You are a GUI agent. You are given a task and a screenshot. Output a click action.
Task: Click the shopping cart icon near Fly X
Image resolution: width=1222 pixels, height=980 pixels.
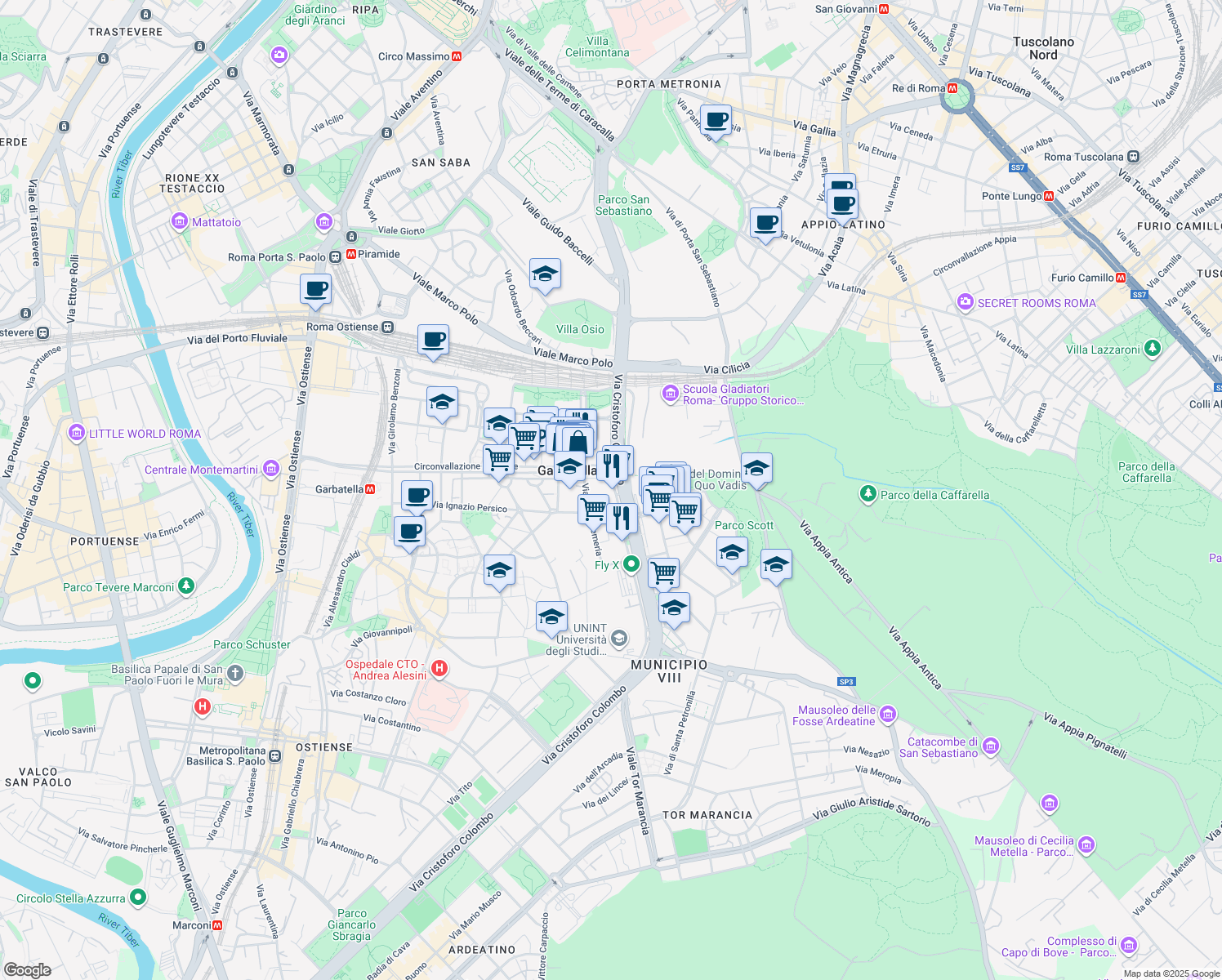click(663, 573)
